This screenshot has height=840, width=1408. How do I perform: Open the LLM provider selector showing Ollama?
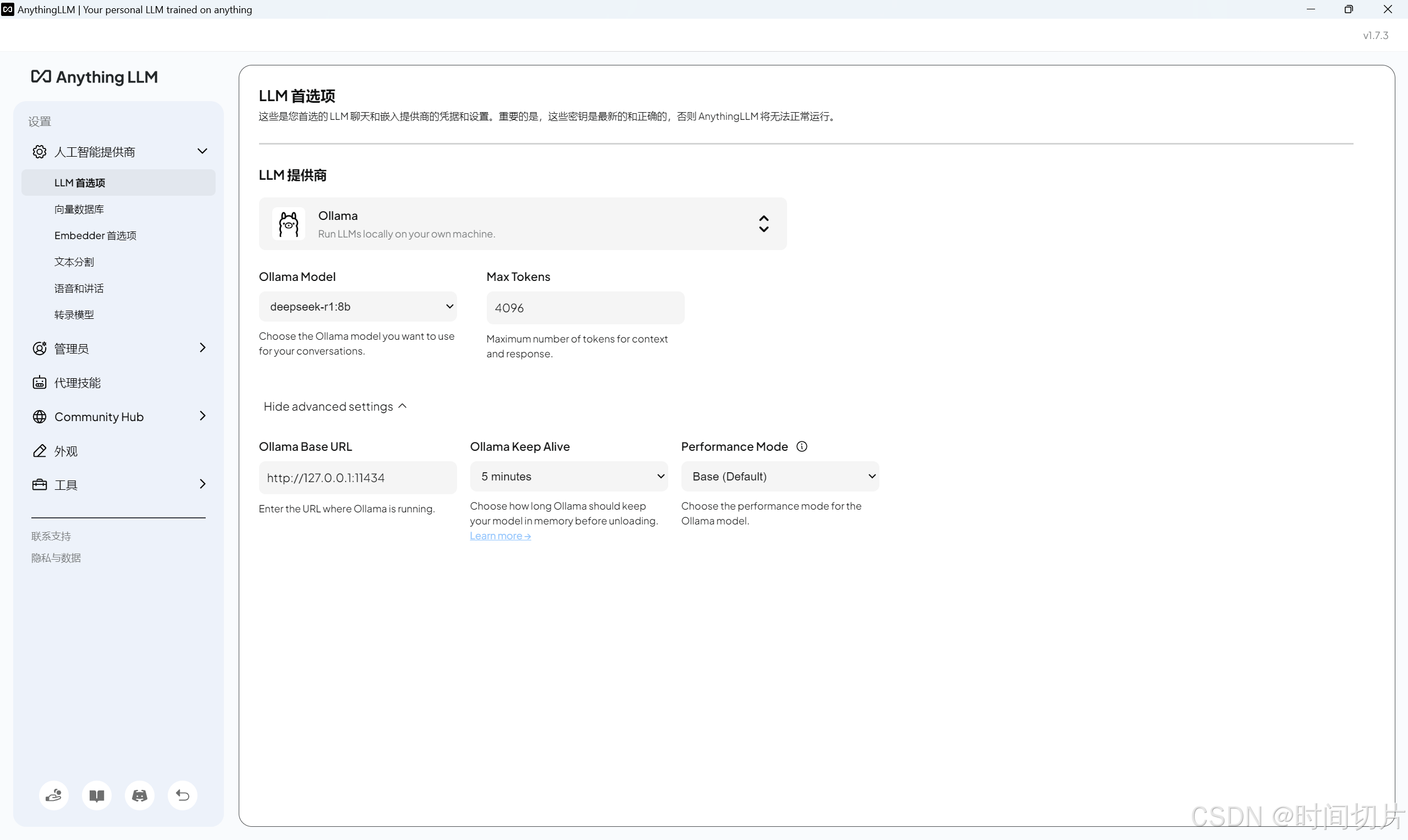pos(522,224)
